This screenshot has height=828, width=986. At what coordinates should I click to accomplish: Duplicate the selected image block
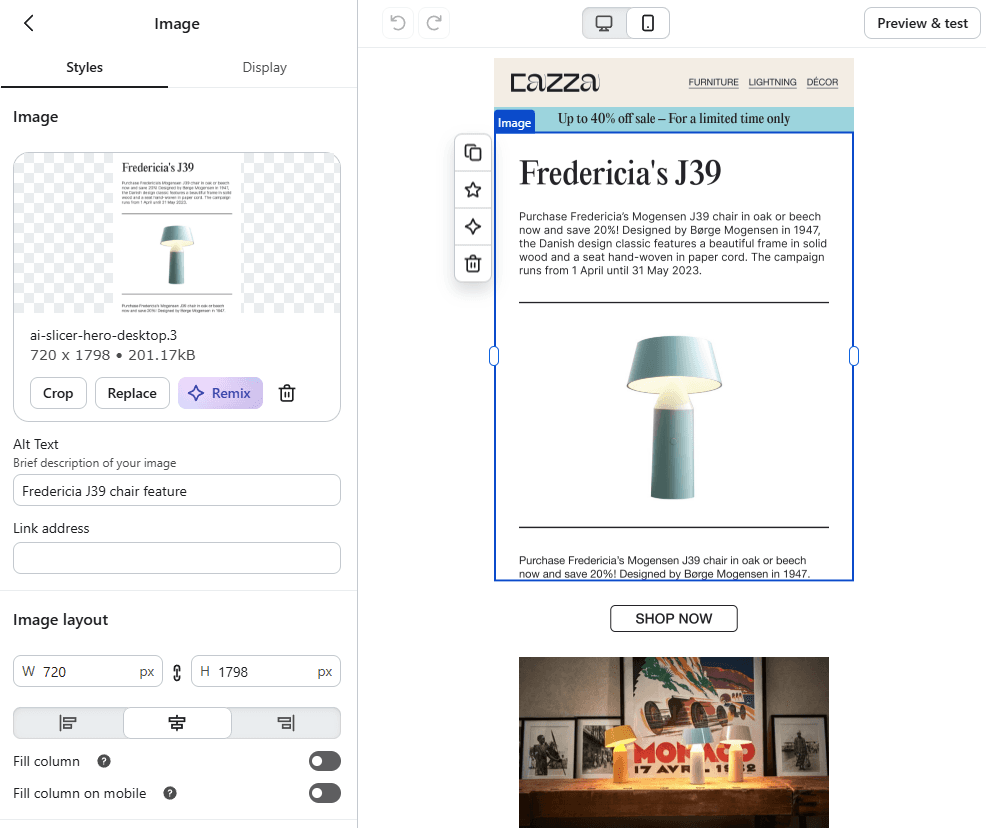(x=473, y=153)
